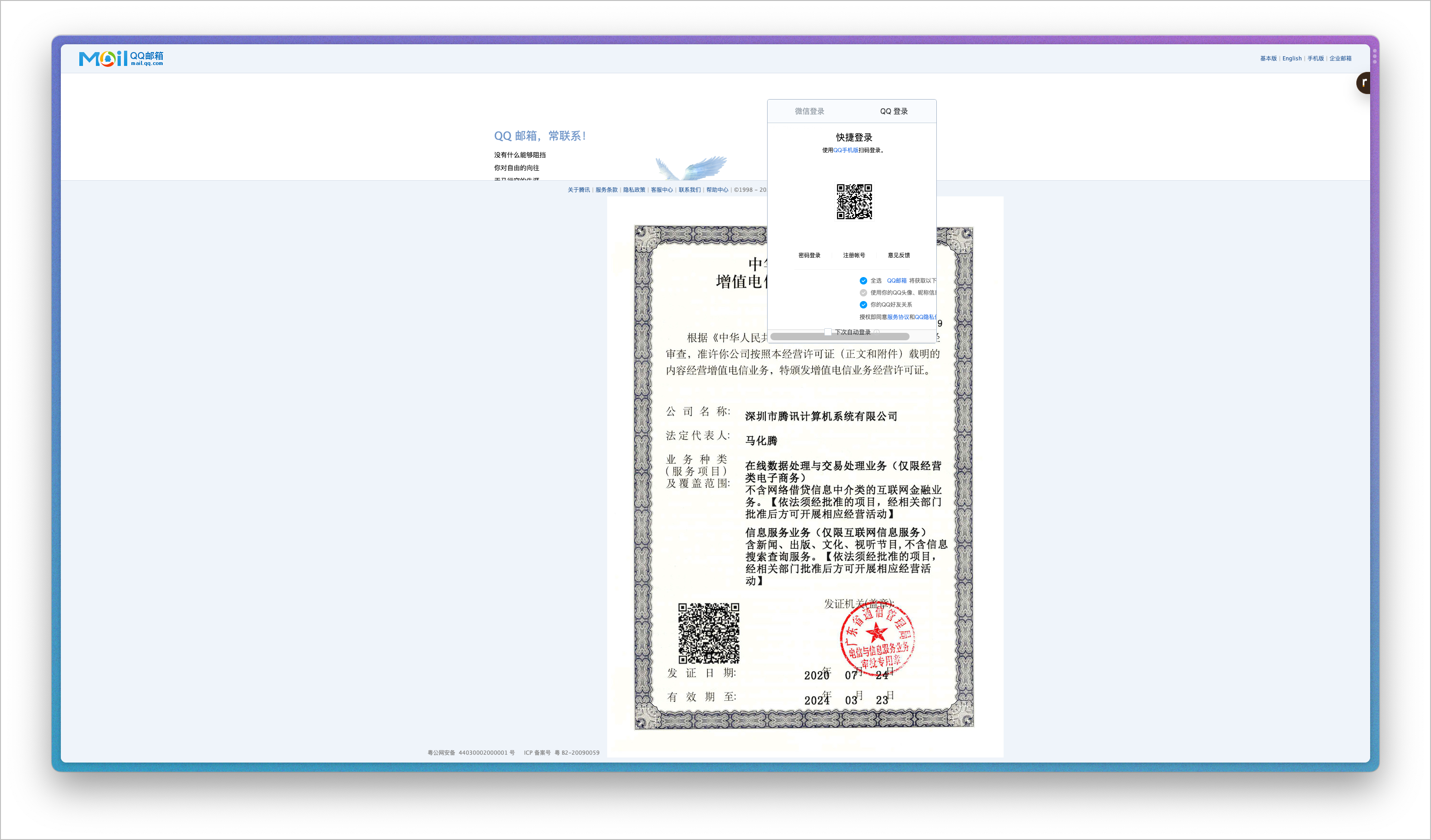Screen dimensions: 1431x840
Task: Click the legal representative name 马化腾
Action: coord(762,441)
